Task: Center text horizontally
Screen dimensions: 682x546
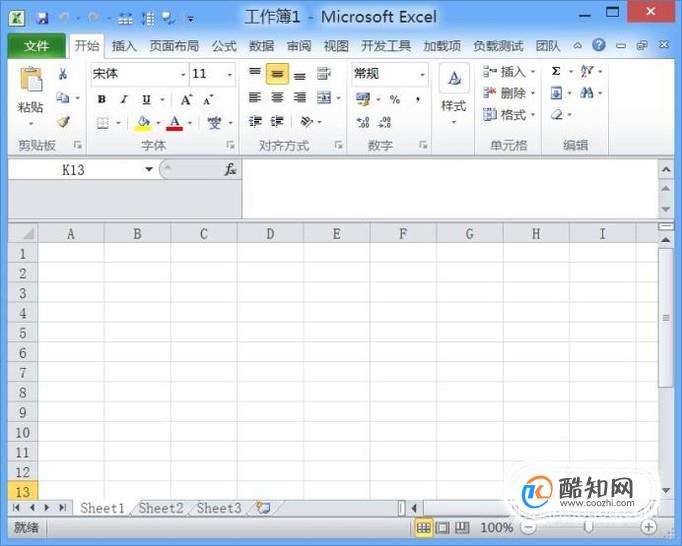Action: coord(277,97)
